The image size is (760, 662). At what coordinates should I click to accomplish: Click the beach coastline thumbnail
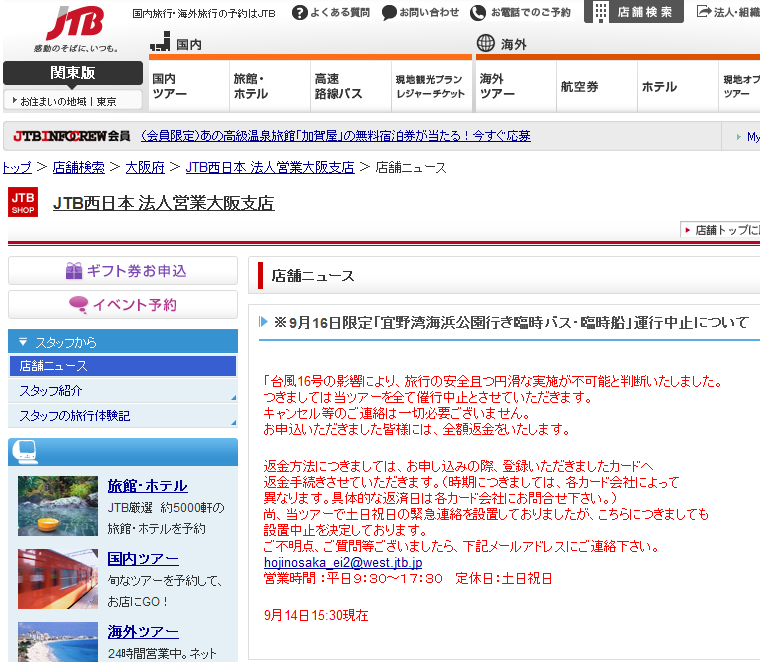click(x=58, y=642)
